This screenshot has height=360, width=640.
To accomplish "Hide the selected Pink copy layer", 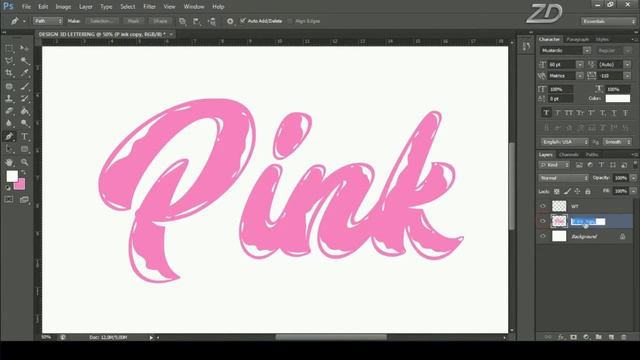I will 543,221.
